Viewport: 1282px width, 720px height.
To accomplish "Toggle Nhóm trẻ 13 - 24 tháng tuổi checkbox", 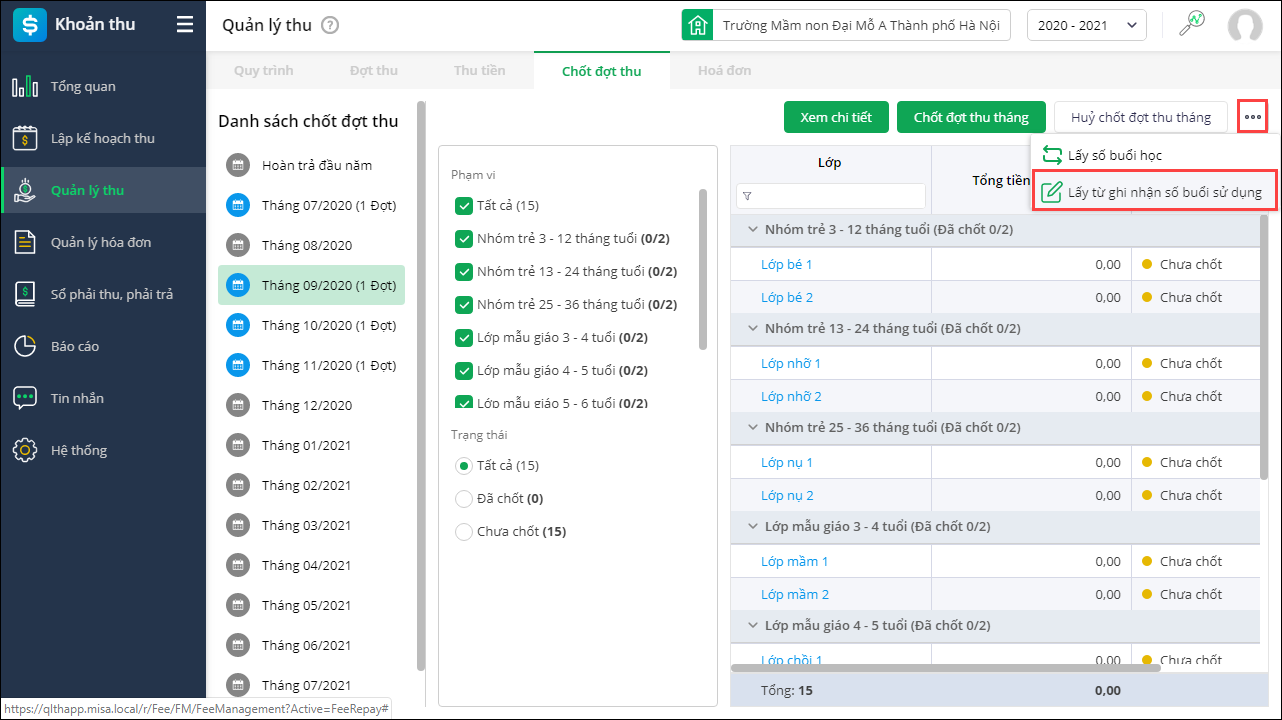I will 463,272.
